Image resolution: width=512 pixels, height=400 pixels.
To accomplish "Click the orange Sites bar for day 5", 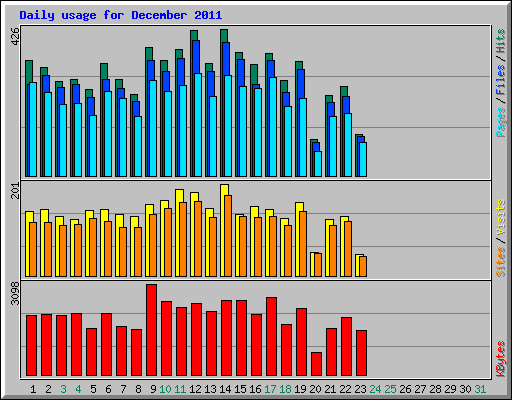I will 93,247.
